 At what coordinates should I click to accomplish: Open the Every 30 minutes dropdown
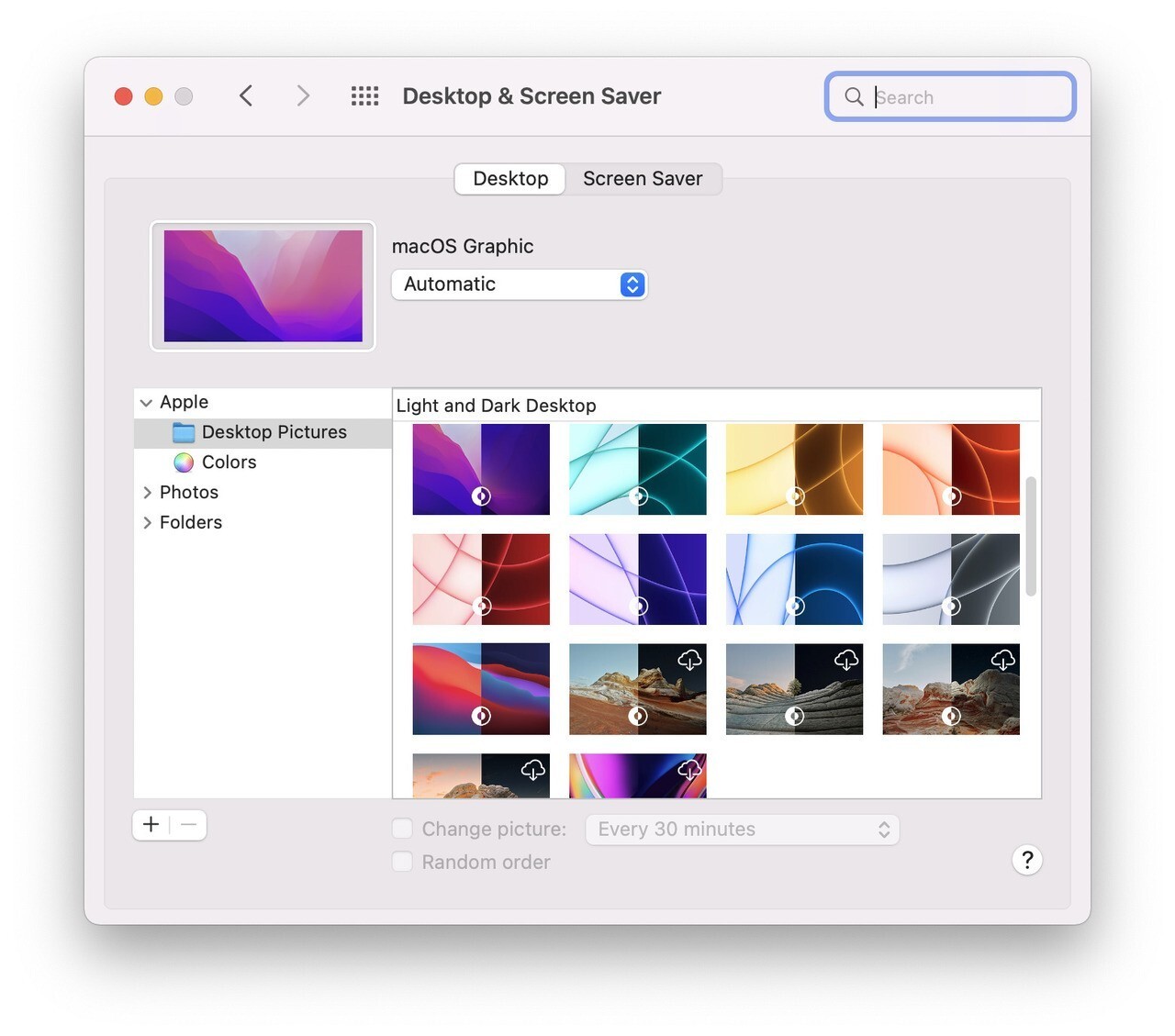pos(742,830)
